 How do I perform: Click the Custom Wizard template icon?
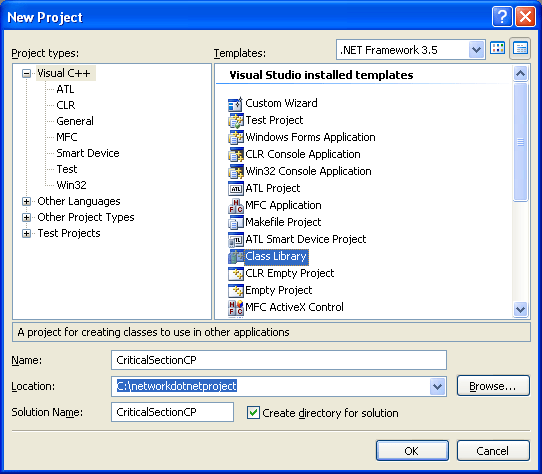click(236, 104)
